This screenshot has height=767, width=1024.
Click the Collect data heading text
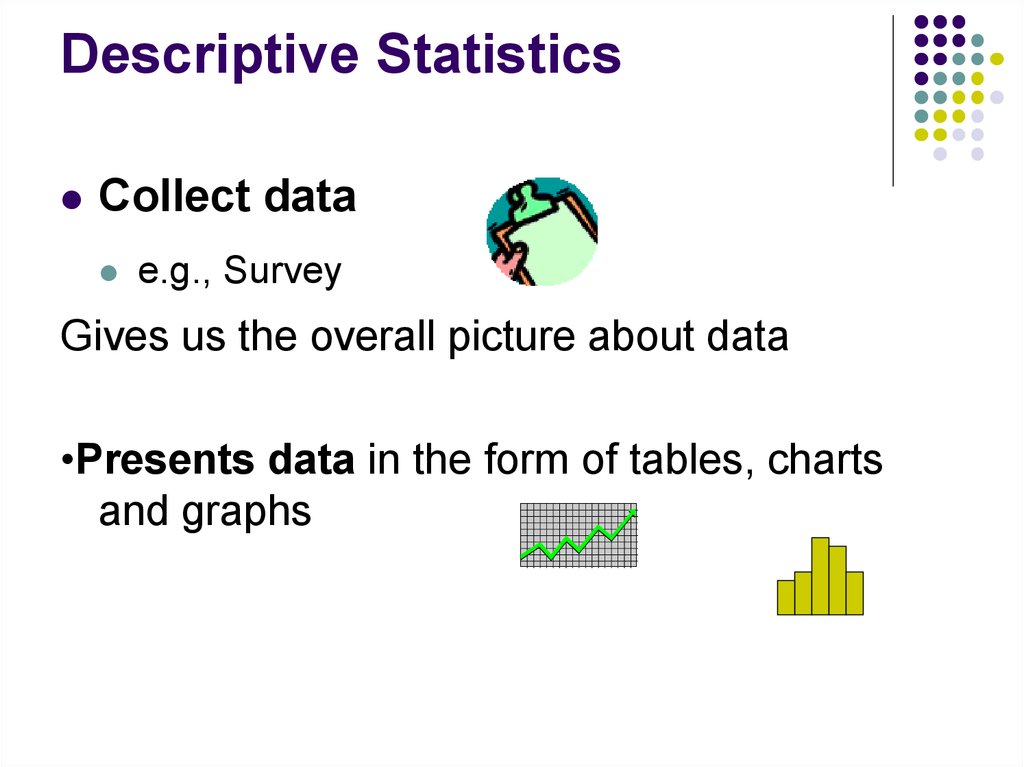pos(227,196)
